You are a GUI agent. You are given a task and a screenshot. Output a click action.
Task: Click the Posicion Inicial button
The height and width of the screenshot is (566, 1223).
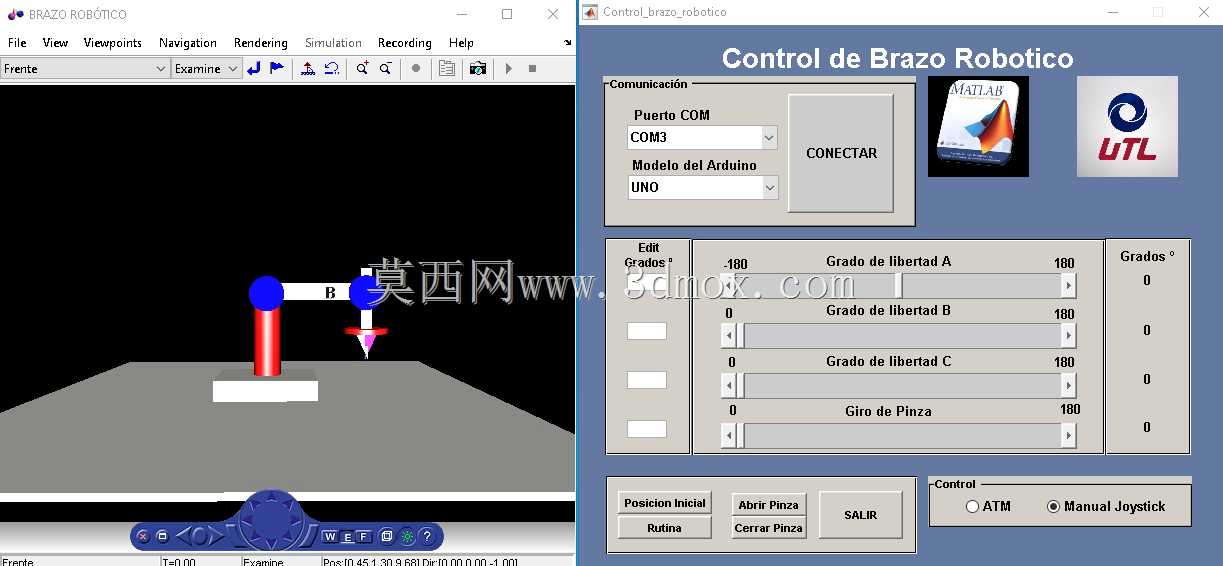(665, 503)
